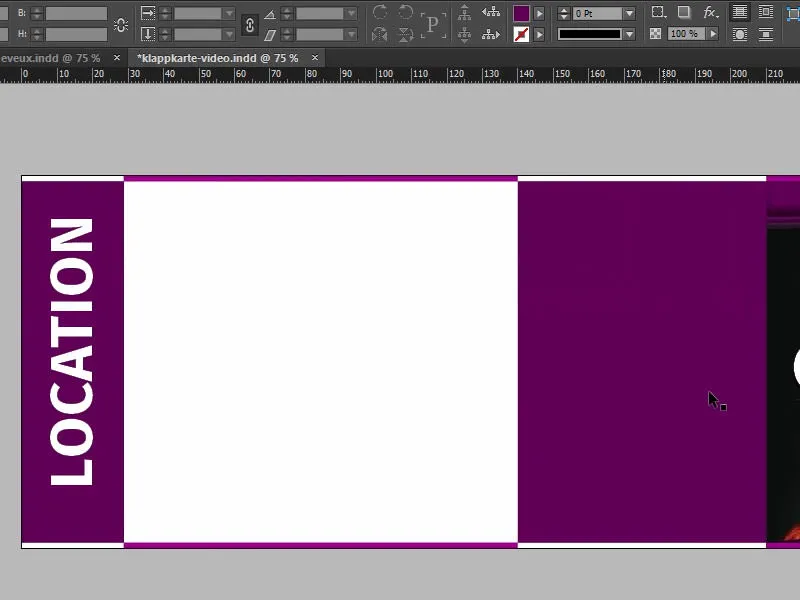
Task: Click the Scale Y stepper arrows
Action: [x=165, y=34]
